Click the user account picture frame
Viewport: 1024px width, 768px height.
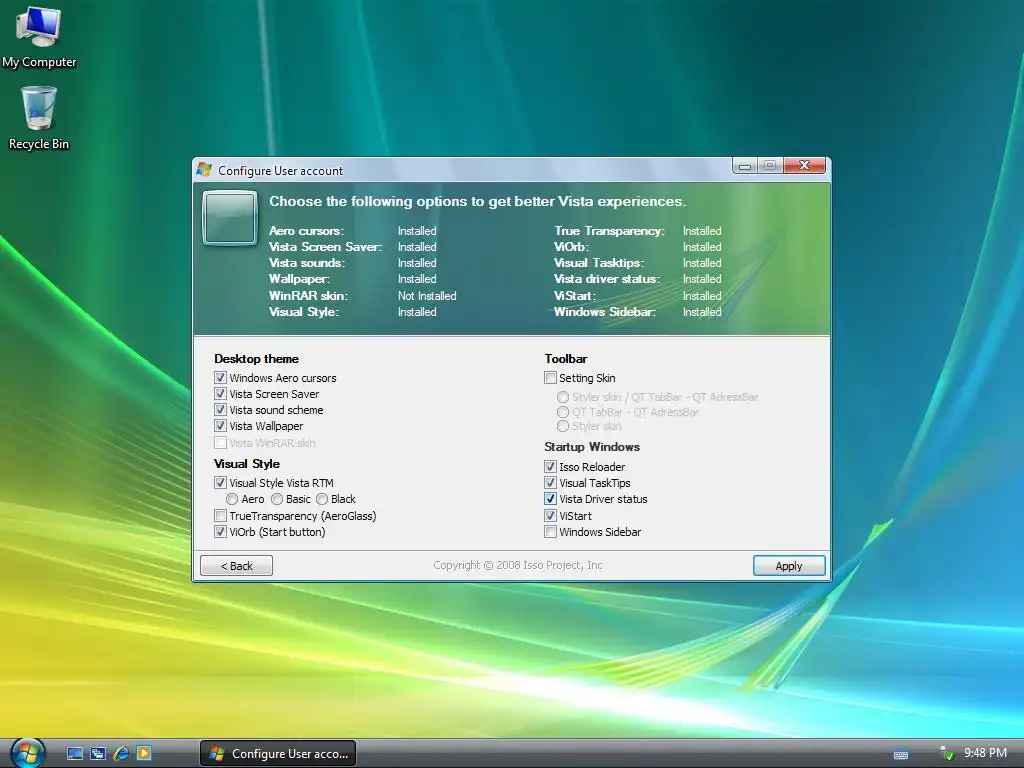click(x=229, y=217)
